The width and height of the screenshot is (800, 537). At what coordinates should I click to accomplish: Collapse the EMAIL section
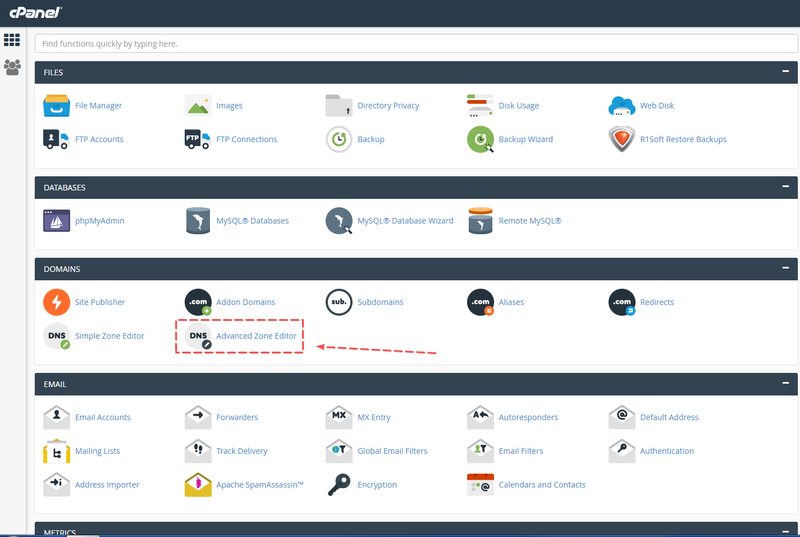pos(786,383)
